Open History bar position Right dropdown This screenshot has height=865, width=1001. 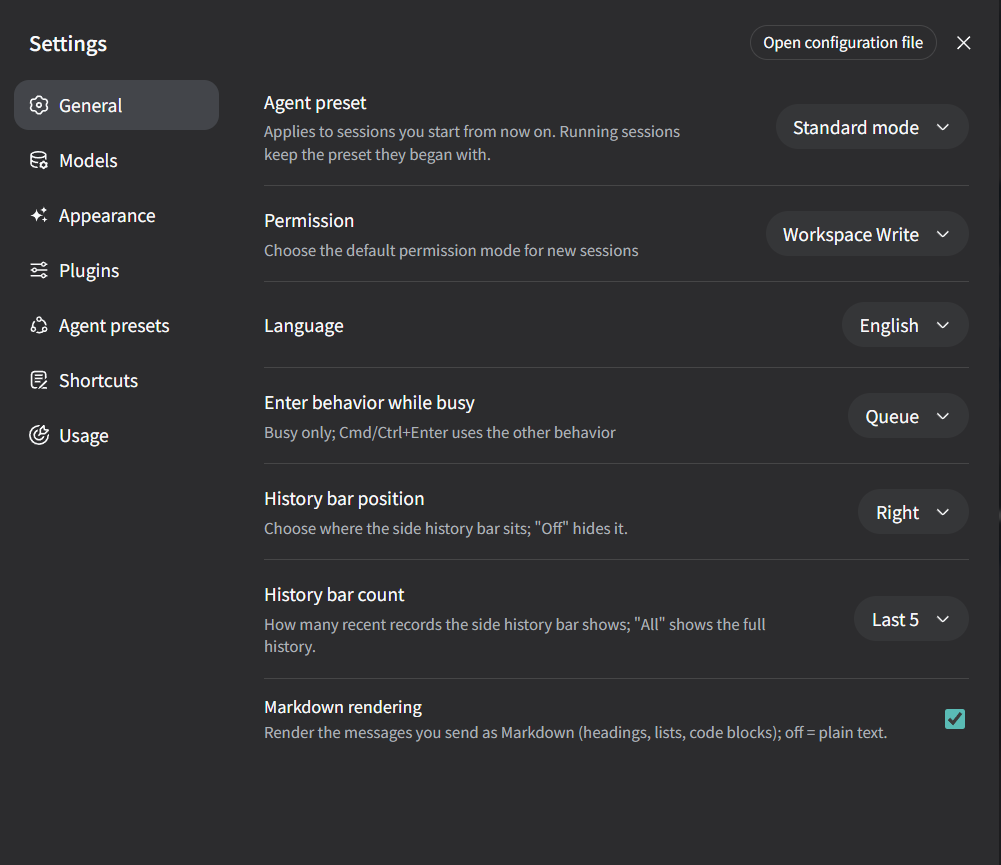(913, 512)
